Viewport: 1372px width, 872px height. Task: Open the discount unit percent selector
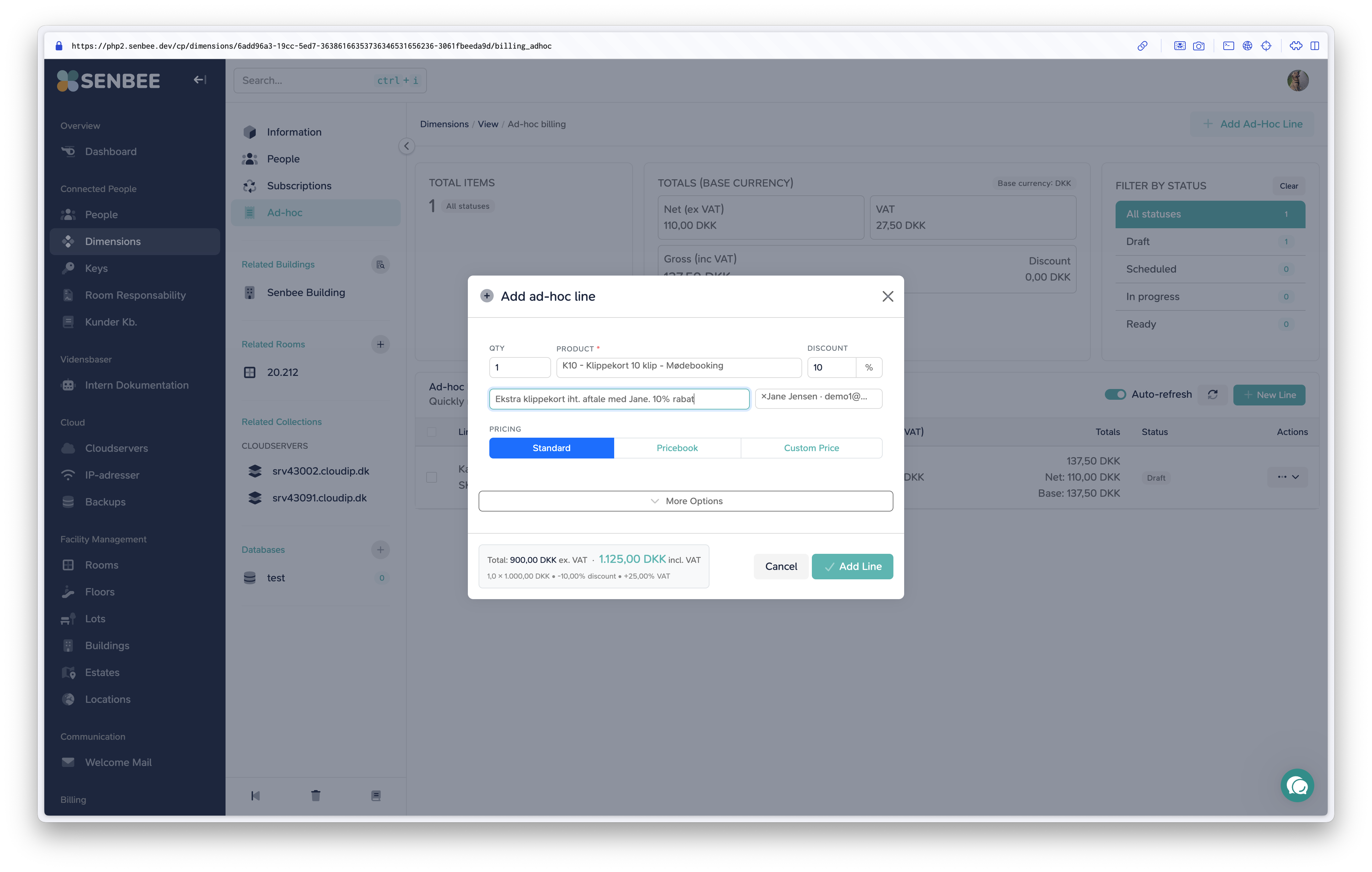(868, 367)
